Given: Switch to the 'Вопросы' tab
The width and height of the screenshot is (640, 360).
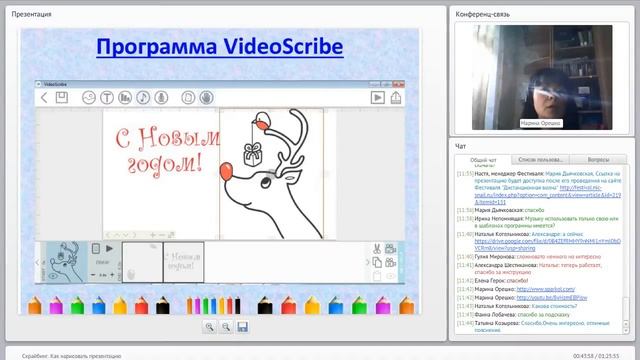Looking at the screenshot, I should point(598,160).
